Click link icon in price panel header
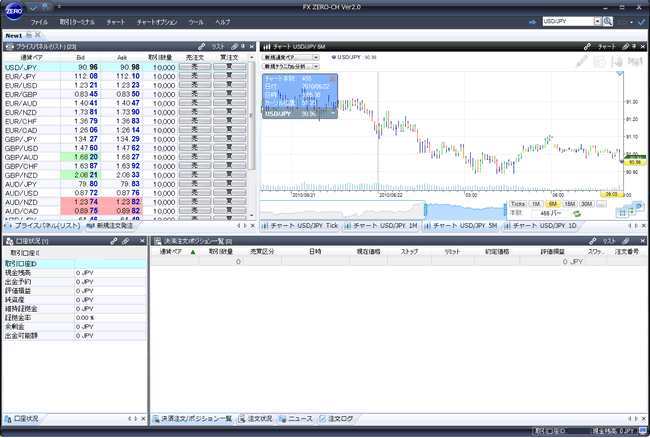The image size is (650, 438). tap(201, 46)
